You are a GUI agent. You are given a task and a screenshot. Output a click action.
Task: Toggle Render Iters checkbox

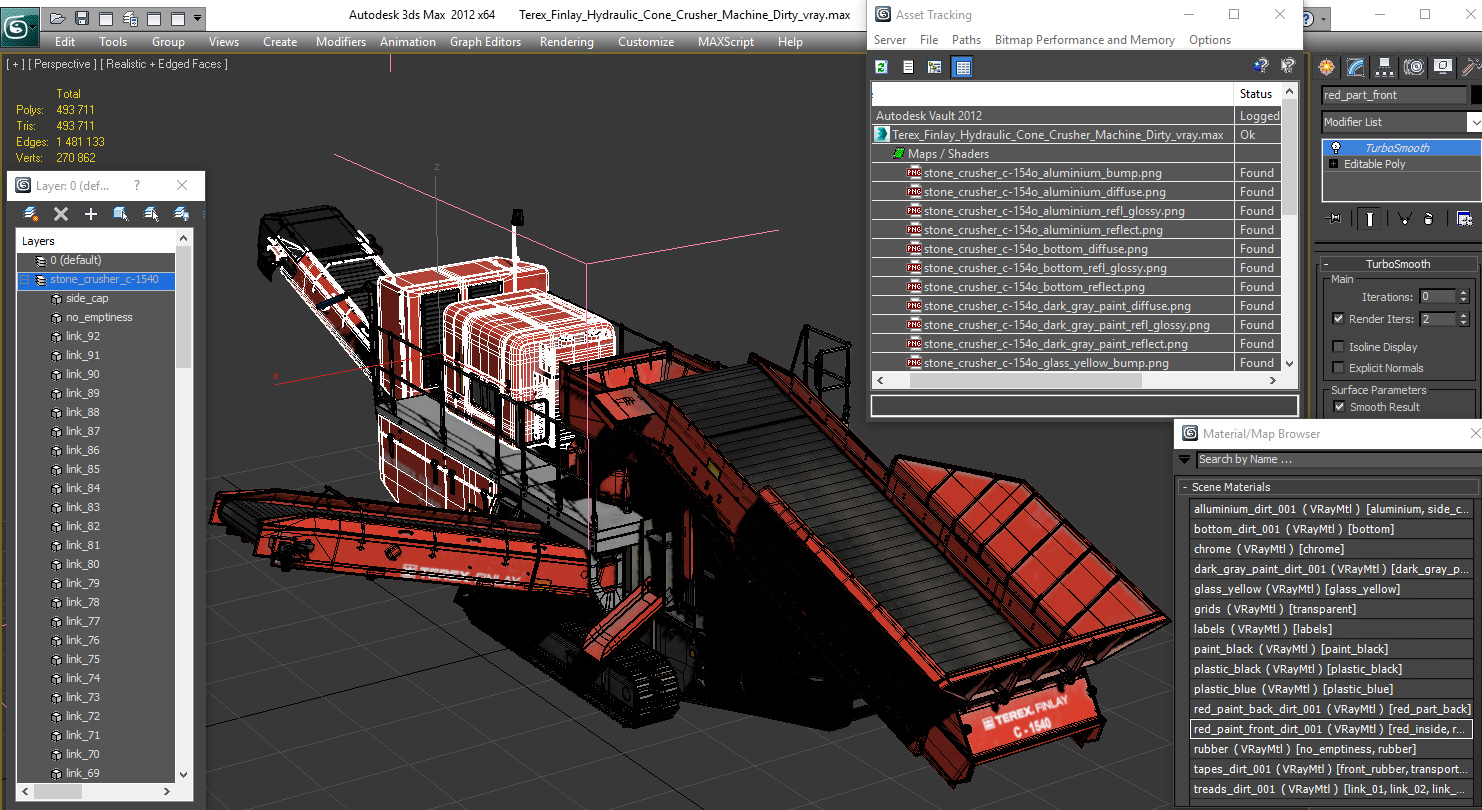pos(1338,319)
